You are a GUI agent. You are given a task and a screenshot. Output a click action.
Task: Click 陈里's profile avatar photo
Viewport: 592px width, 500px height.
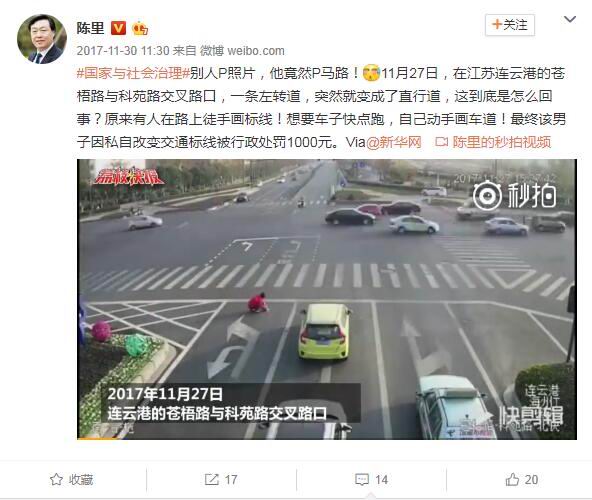(42, 39)
